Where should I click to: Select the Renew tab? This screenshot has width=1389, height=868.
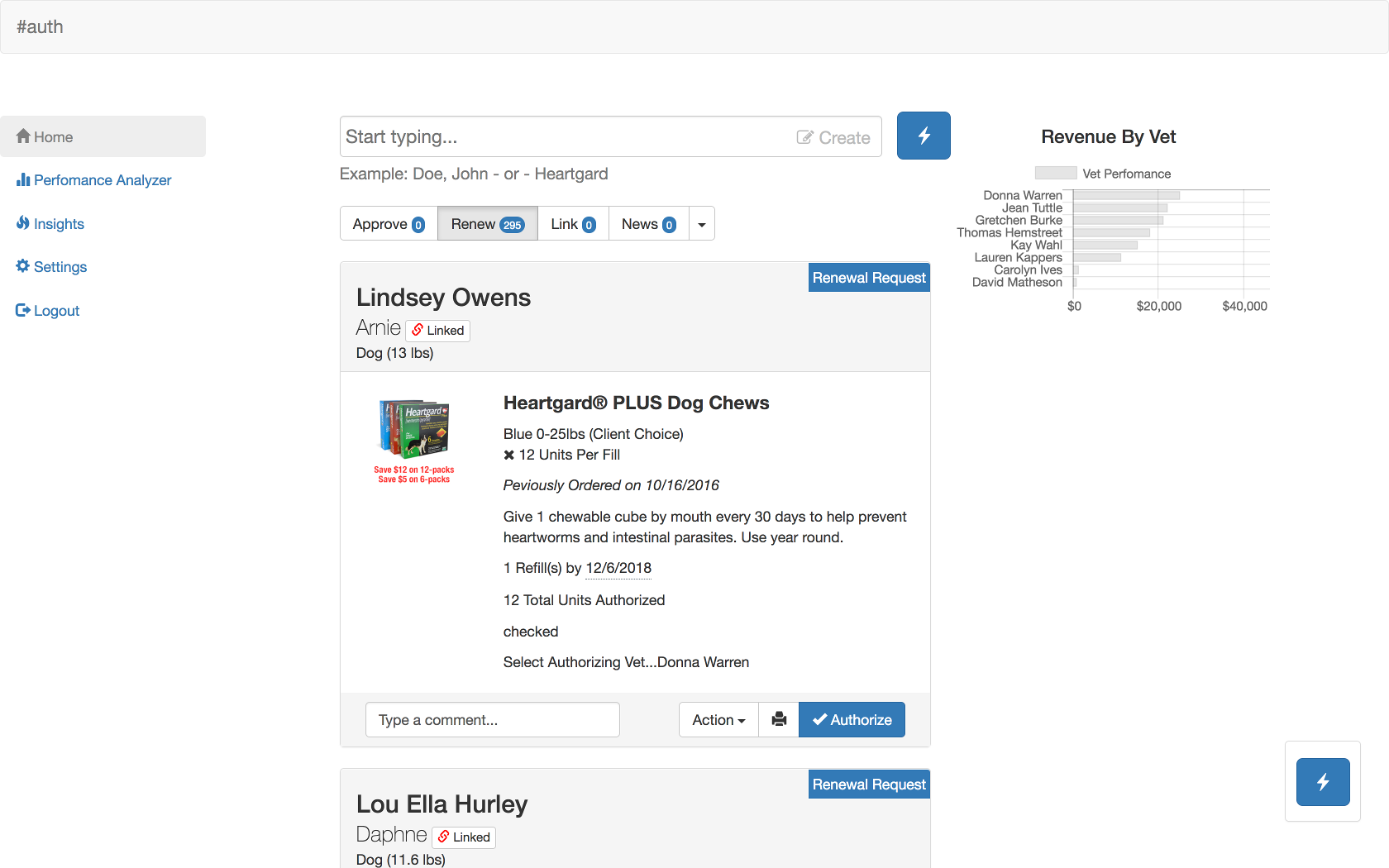[x=487, y=224]
